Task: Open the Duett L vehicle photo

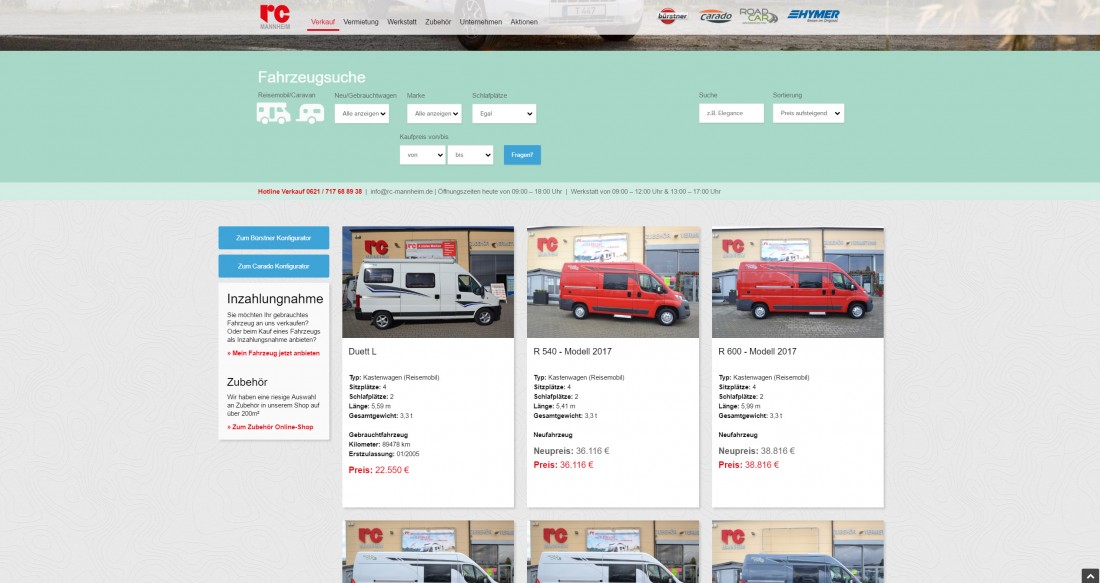Action: pyautogui.click(x=428, y=282)
